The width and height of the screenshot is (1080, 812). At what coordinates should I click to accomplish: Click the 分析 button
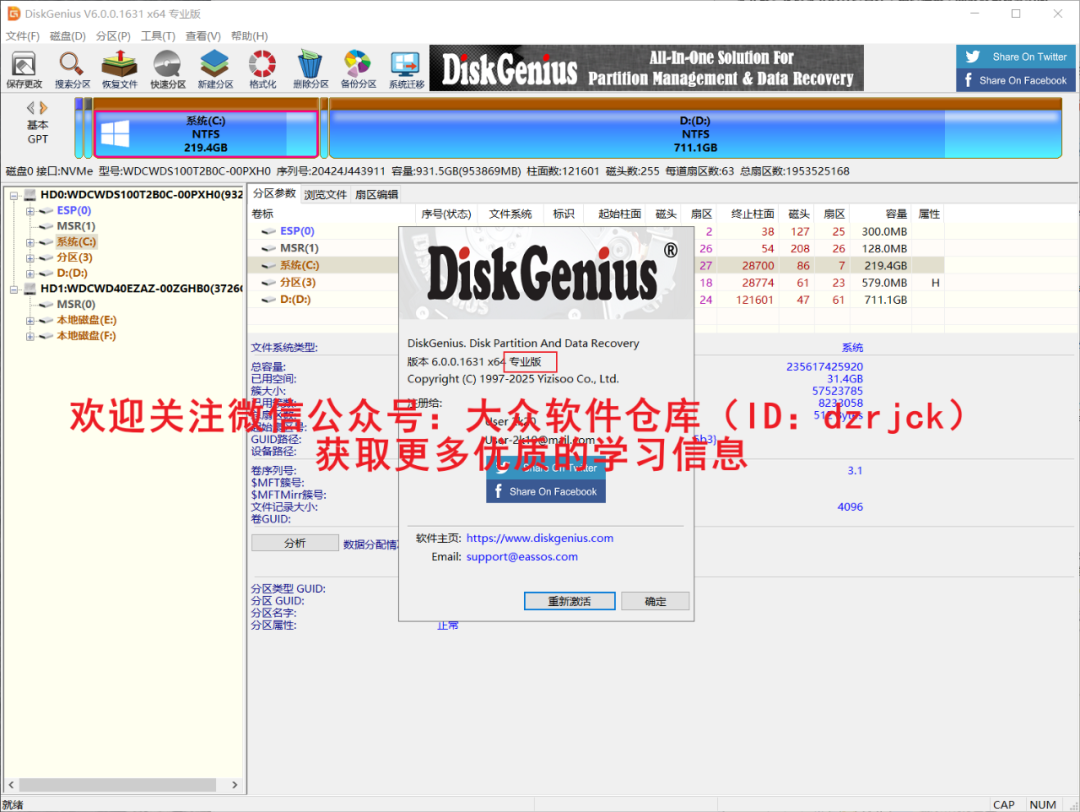(295, 543)
